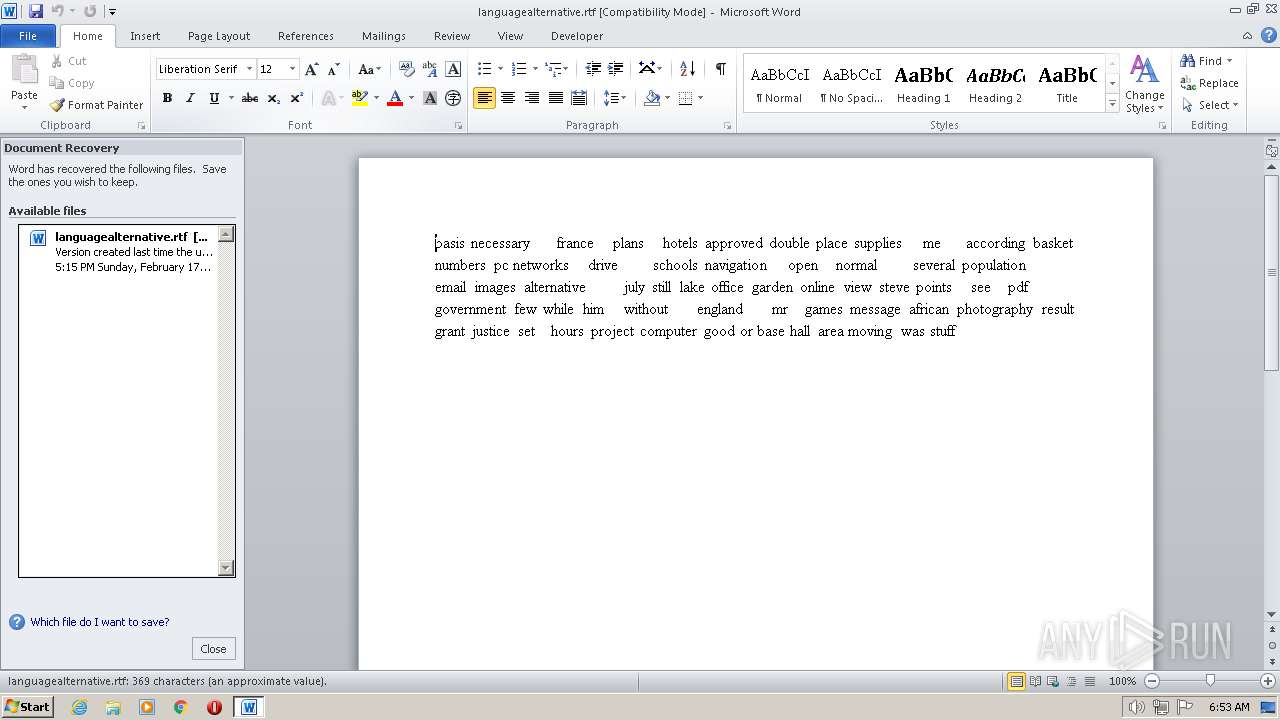Toggle Italic formatting
1280x720 pixels.
190,98
